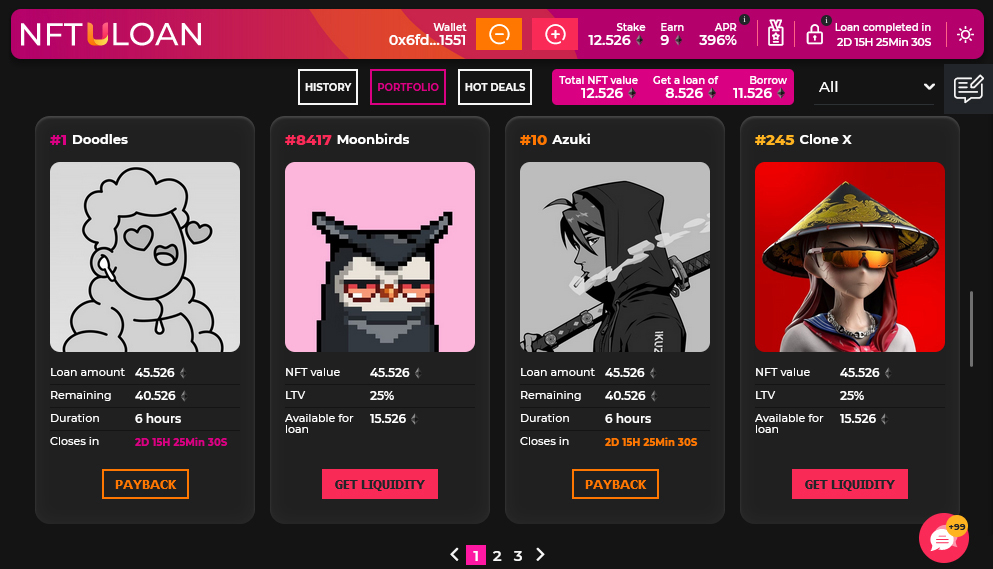Open the rewards badge icon in header
Image resolution: width=993 pixels, height=569 pixels.
tap(775, 33)
